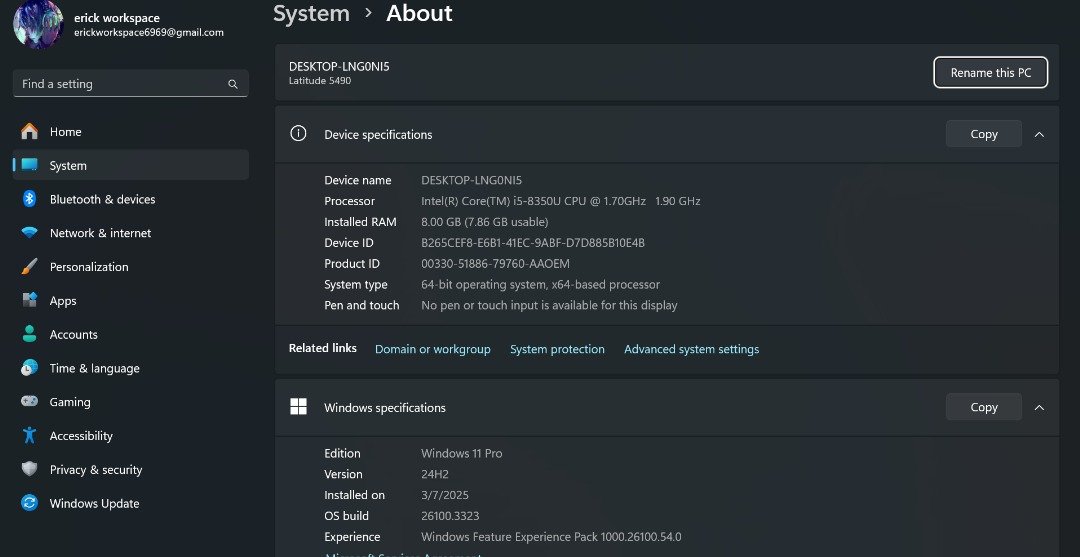Click the 3/7/2025 installed on date
Screen dimensions: 1080x557
click(x=445, y=495)
